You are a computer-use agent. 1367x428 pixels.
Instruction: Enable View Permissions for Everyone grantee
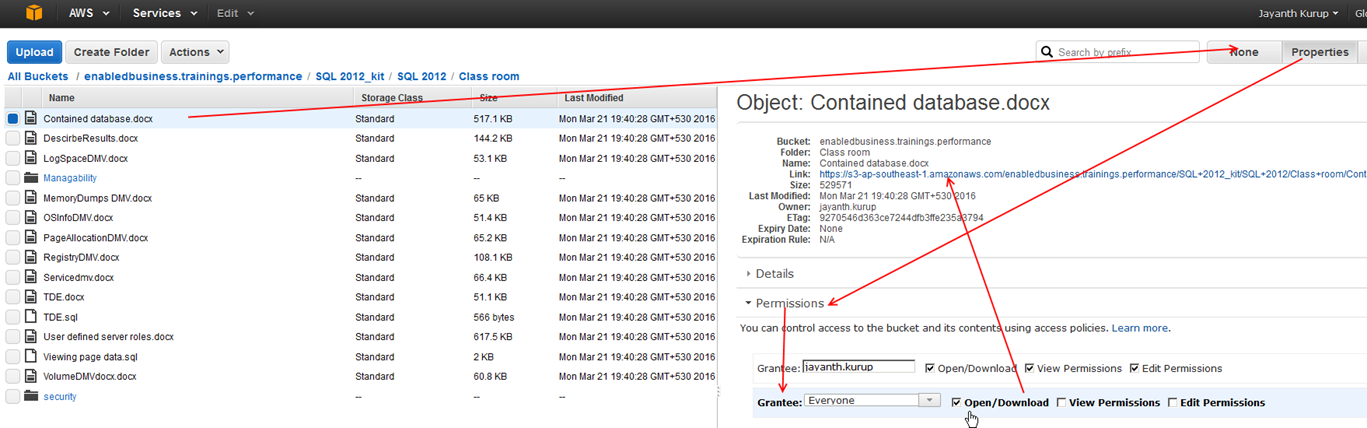pos(1061,402)
